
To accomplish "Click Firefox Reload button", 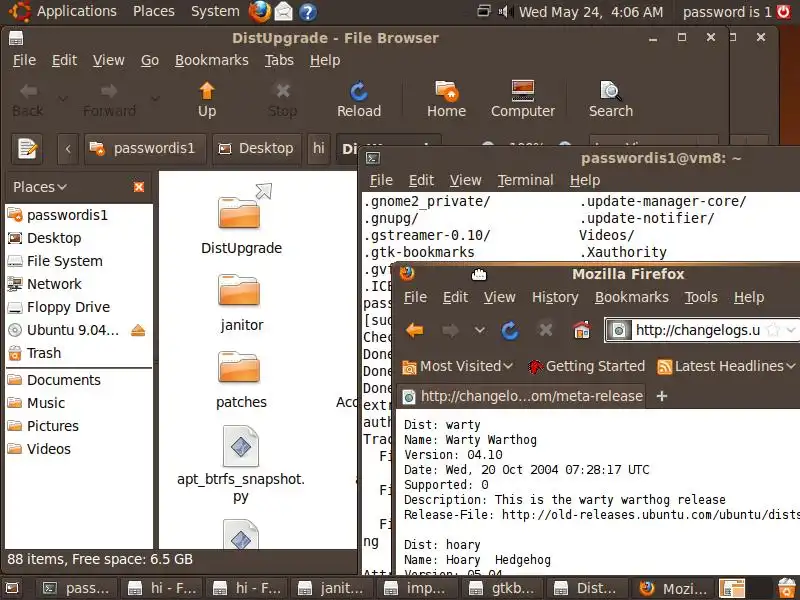I will point(510,331).
